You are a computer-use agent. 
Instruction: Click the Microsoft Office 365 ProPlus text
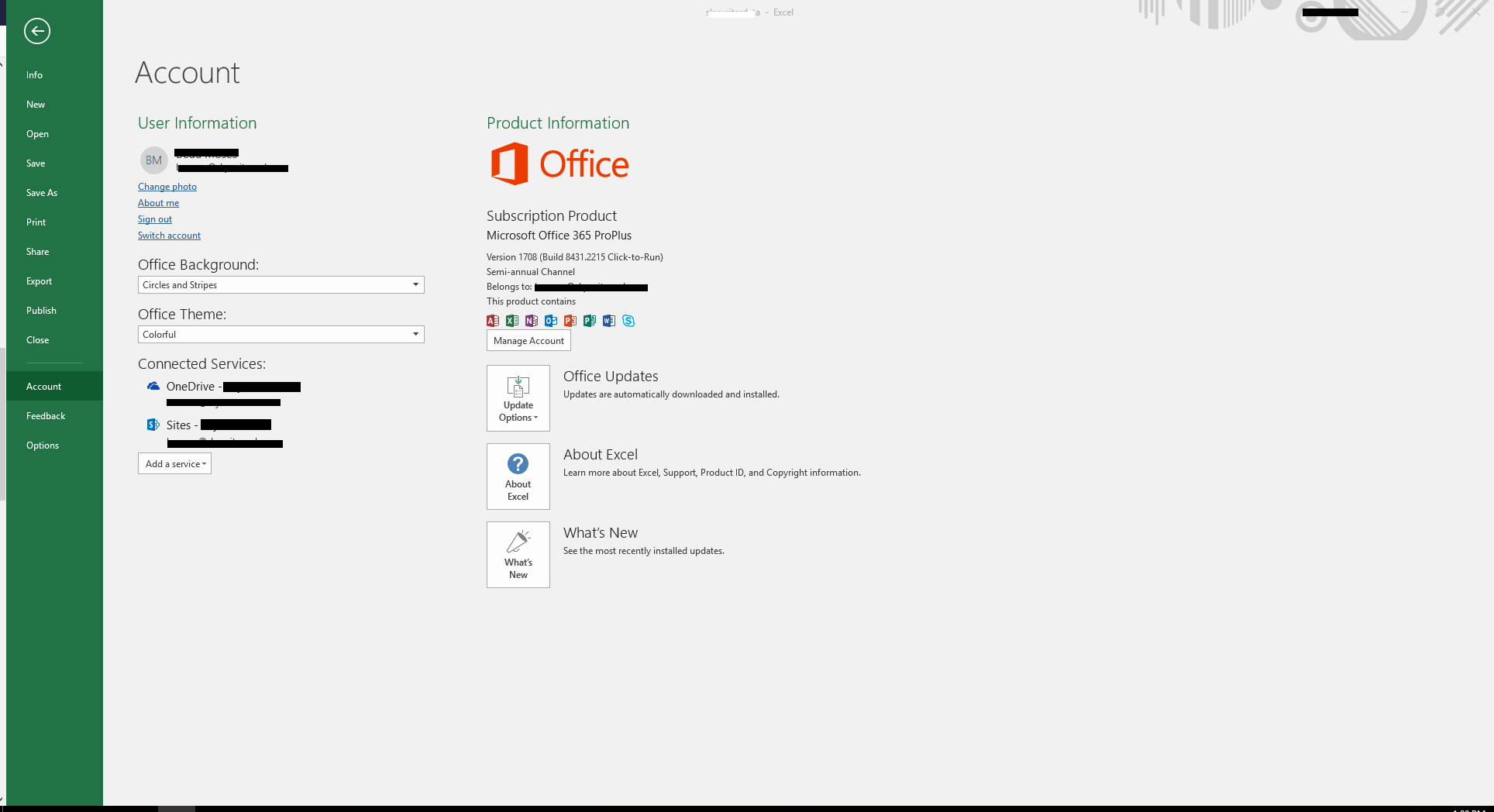pyautogui.click(x=559, y=236)
